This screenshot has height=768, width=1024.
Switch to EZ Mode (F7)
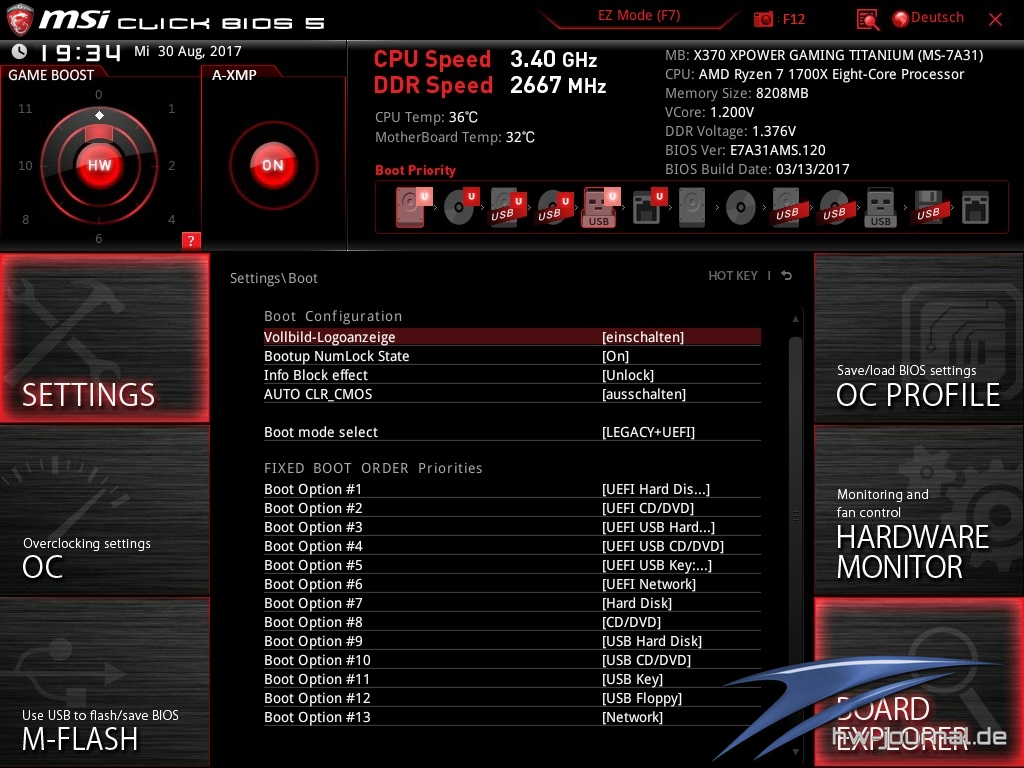click(x=639, y=16)
